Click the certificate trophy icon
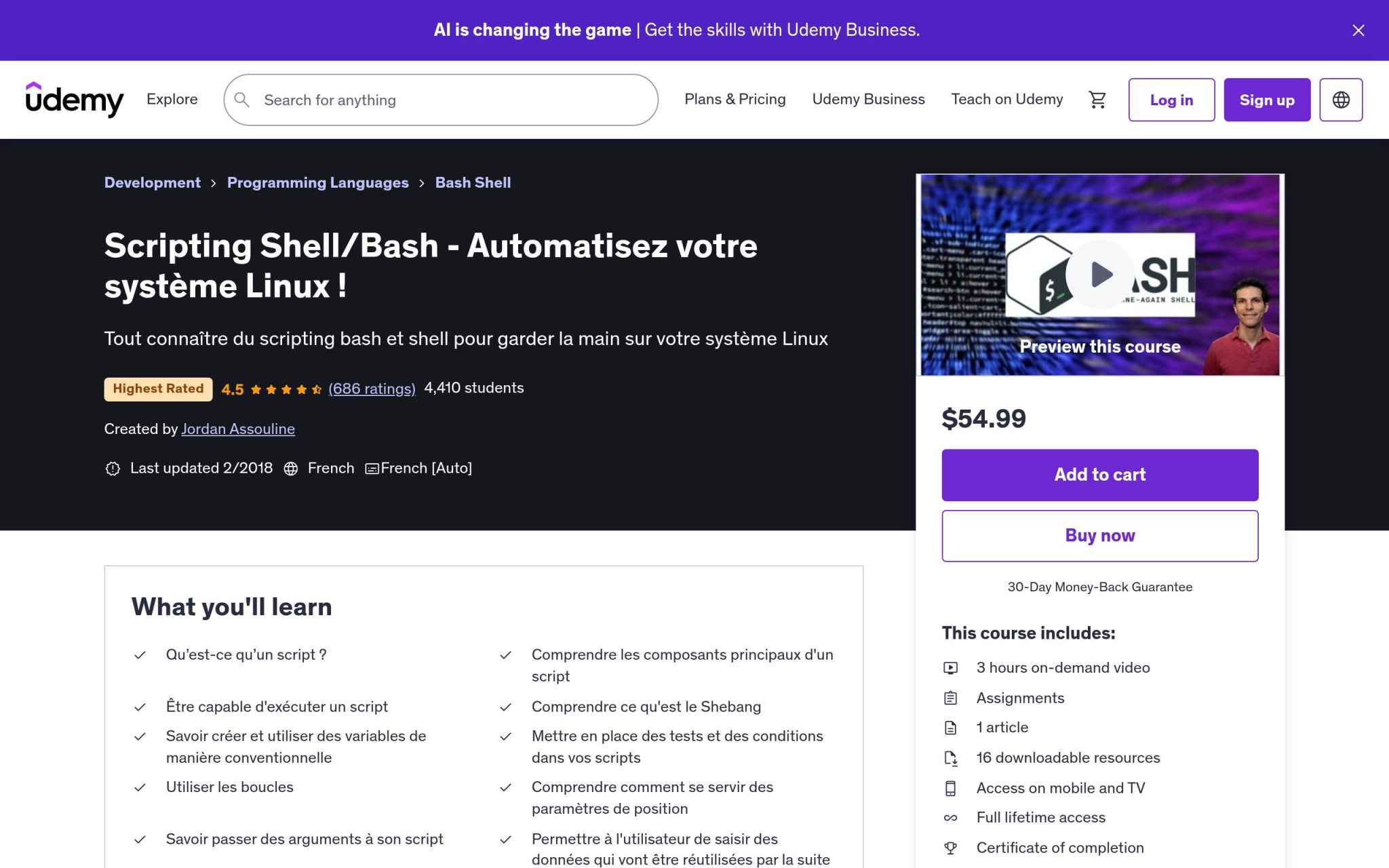 point(951,848)
